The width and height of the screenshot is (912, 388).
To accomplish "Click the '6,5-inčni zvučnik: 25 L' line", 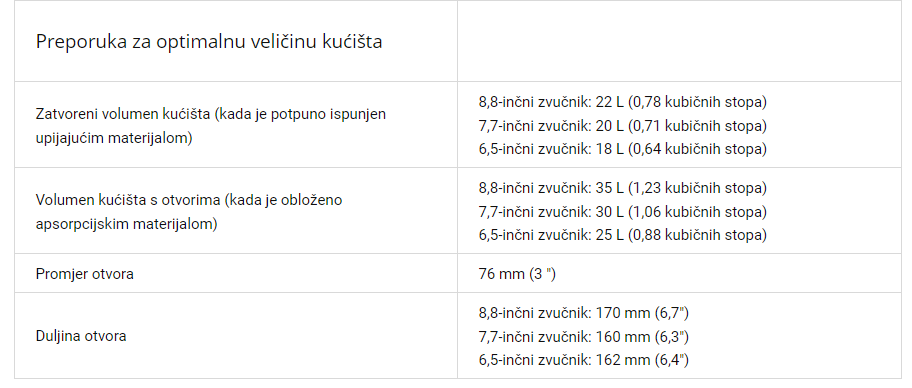I will tap(622, 235).
